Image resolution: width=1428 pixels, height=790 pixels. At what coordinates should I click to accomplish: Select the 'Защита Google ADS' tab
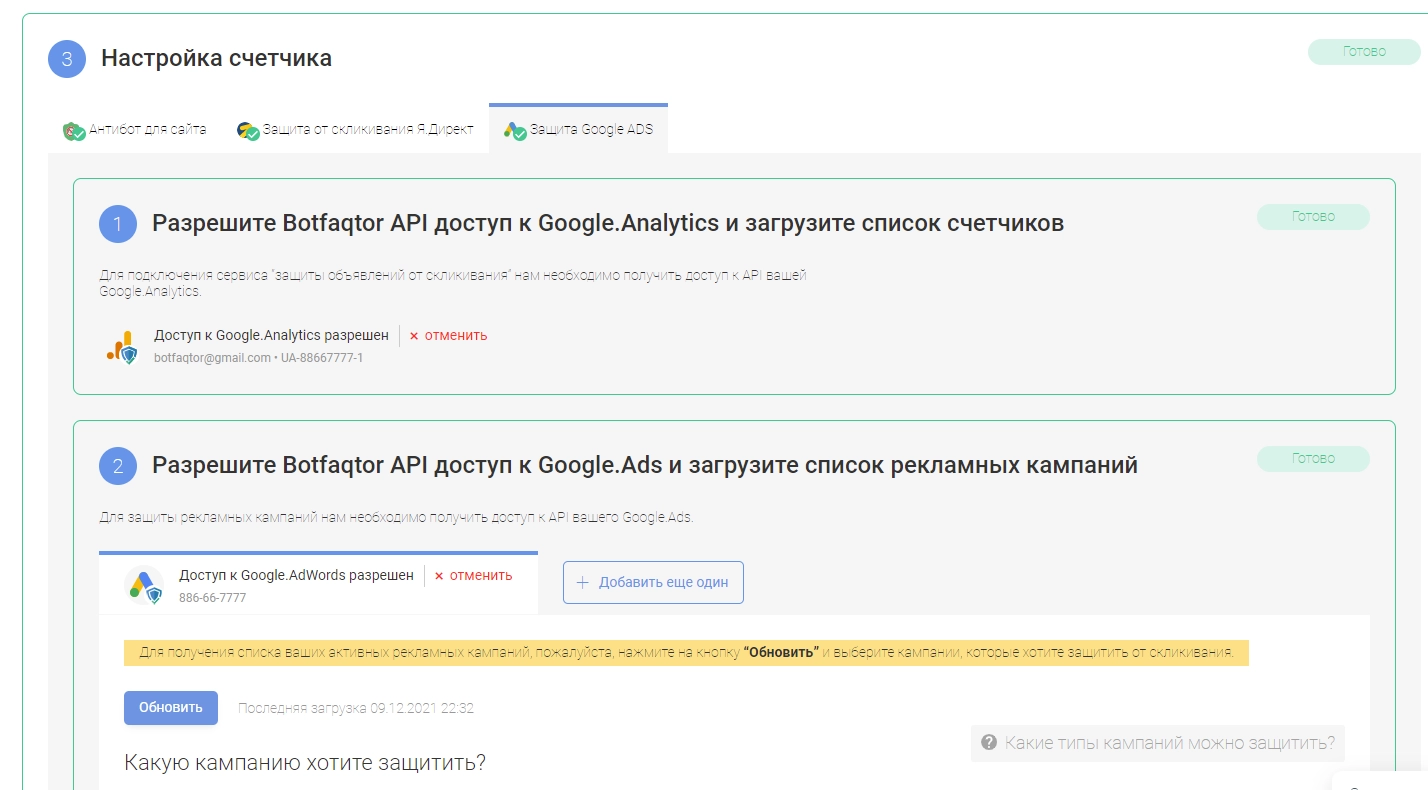click(590, 130)
